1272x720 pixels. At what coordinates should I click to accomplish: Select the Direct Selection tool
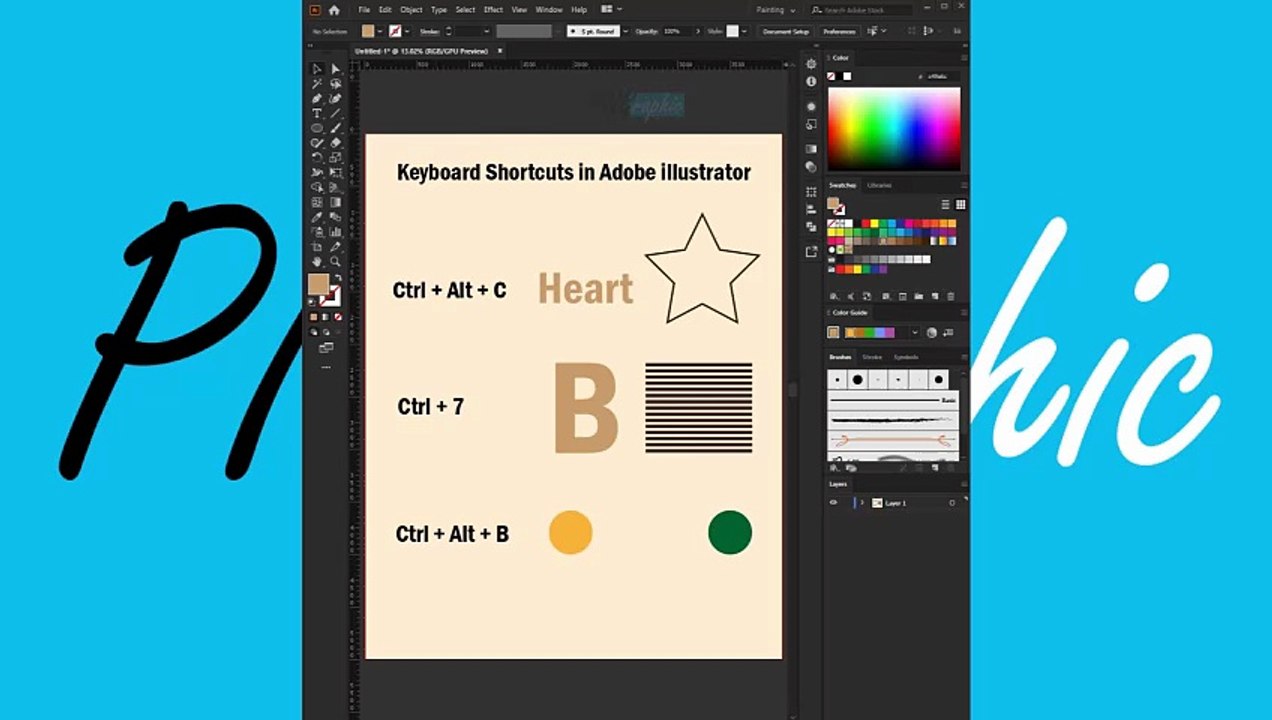click(x=335, y=69)
